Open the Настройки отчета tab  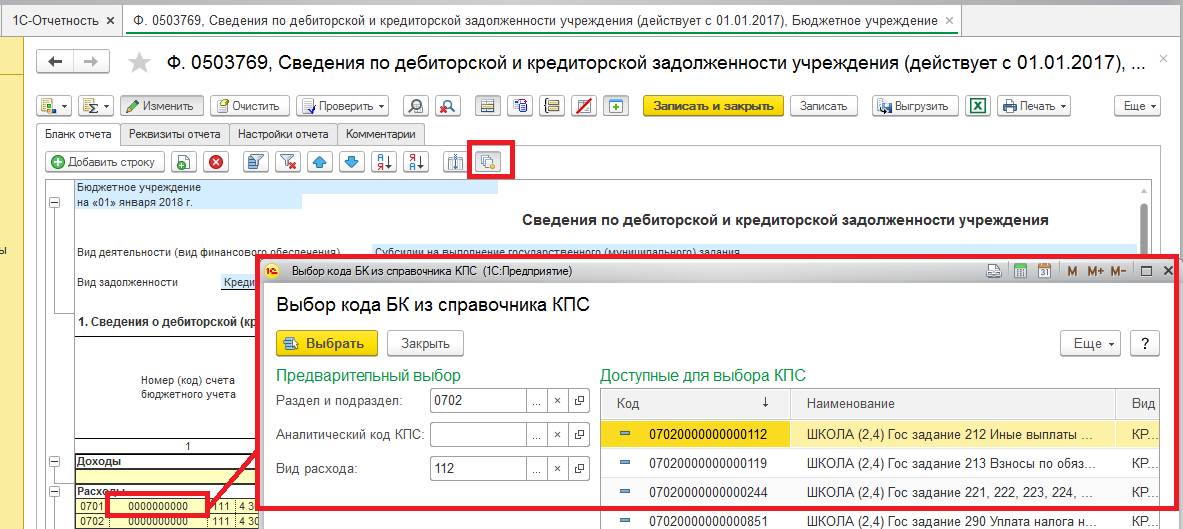[x=283, y=134]
